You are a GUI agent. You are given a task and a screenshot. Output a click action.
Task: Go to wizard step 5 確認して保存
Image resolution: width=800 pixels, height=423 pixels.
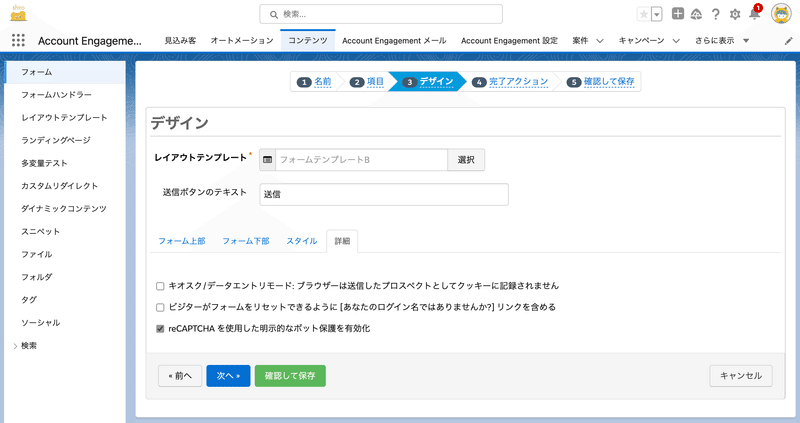[602, 82]
